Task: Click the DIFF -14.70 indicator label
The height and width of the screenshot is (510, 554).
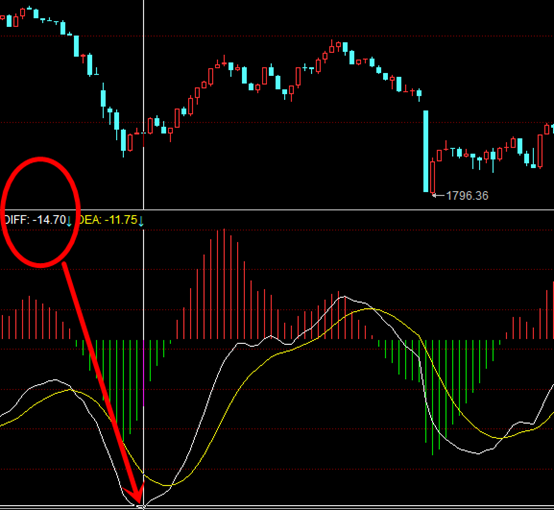Action: pos(35,220)
